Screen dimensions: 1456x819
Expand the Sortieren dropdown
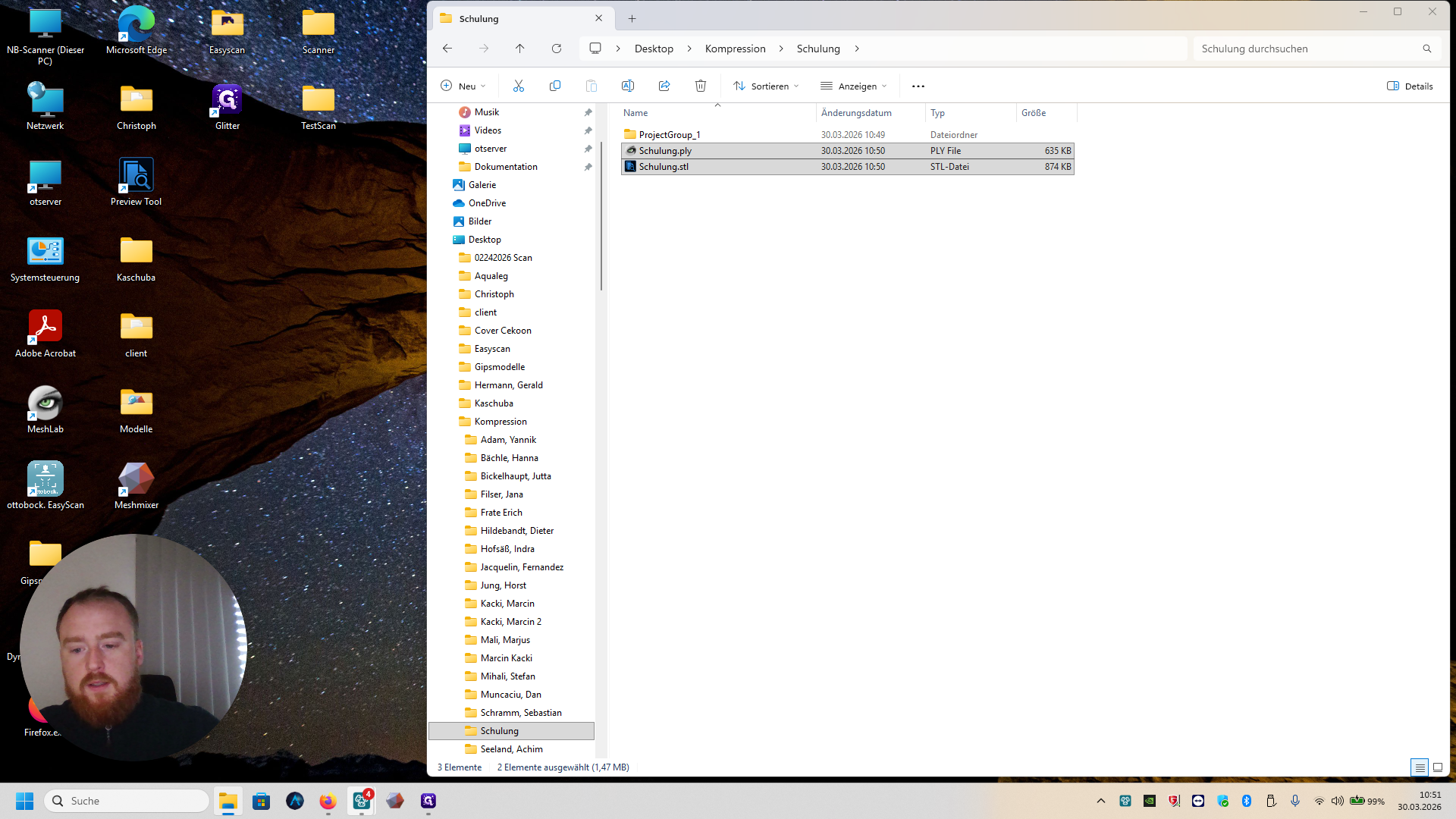[x=767, y=86]
